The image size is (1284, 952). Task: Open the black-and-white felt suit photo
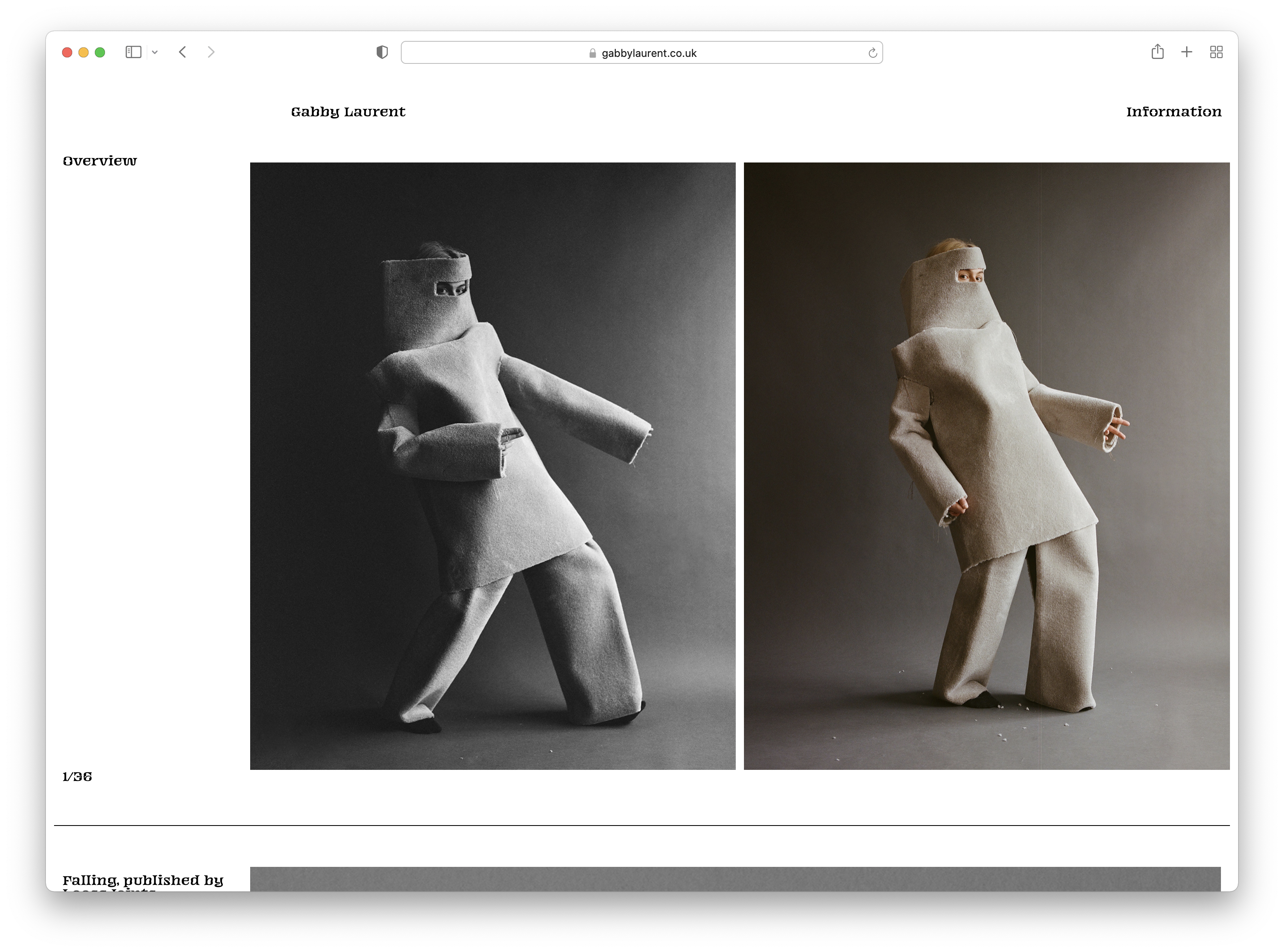493,466
